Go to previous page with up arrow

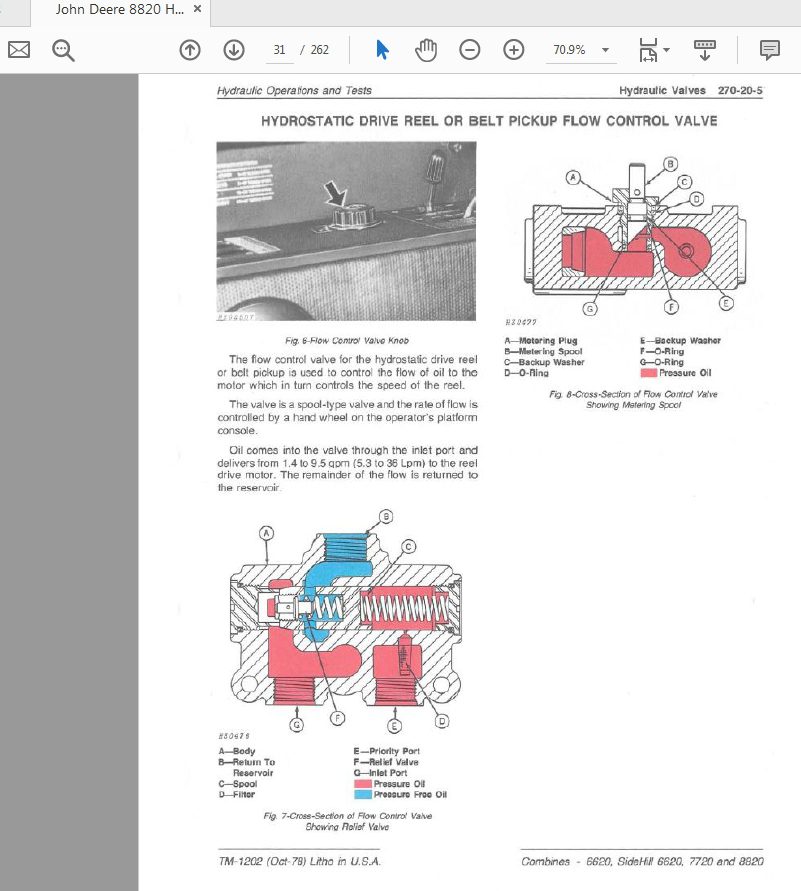[190, 50]
